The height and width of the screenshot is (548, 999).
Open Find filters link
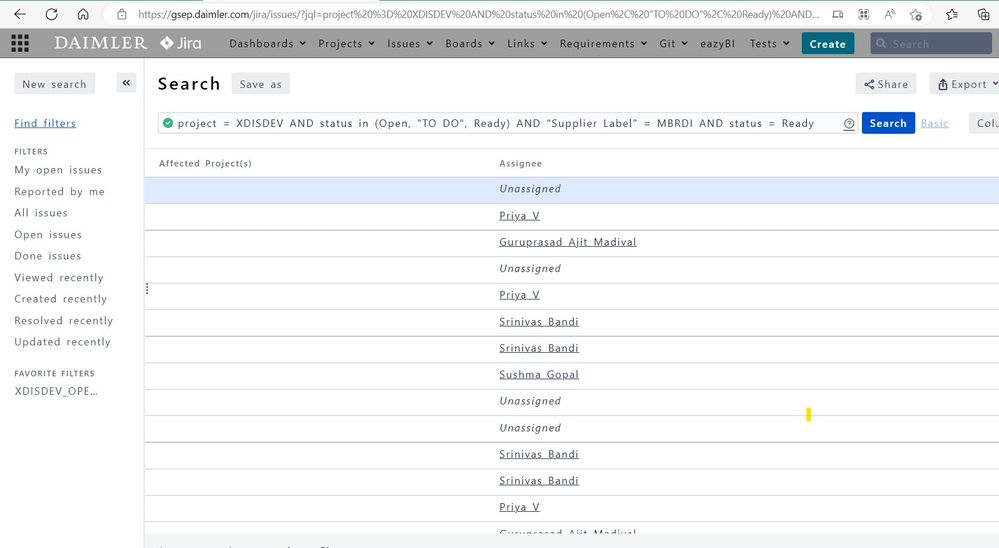[x=45, y=123]
